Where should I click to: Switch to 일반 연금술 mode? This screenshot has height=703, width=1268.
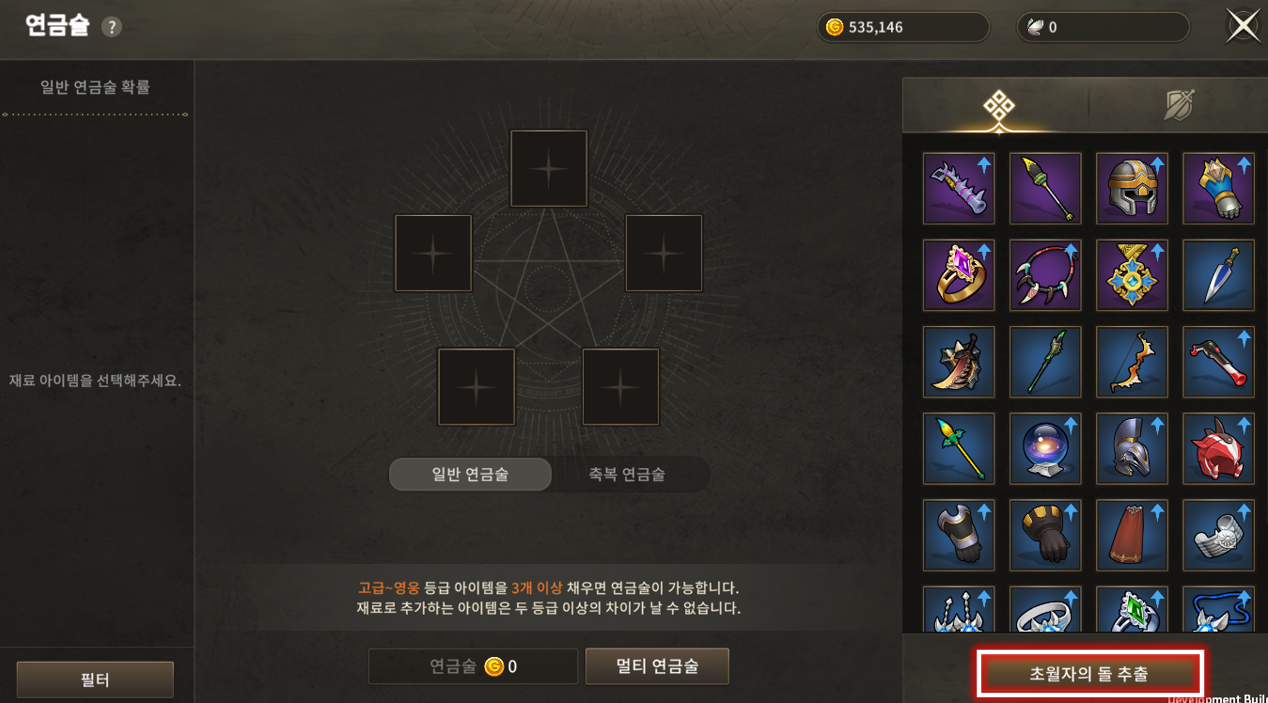coord(470,474)
